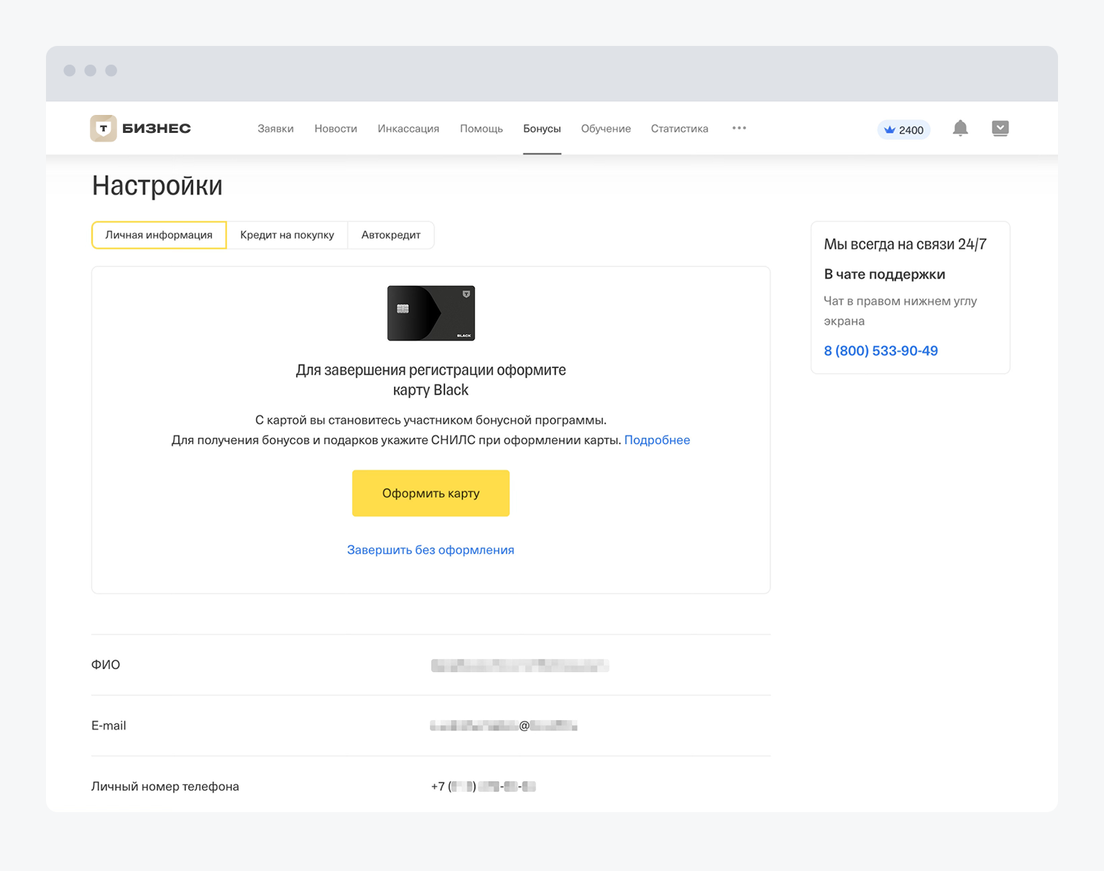Follow the Подробнее link
This screenshot has width=1104, height=871.
(x=657, y=440)
